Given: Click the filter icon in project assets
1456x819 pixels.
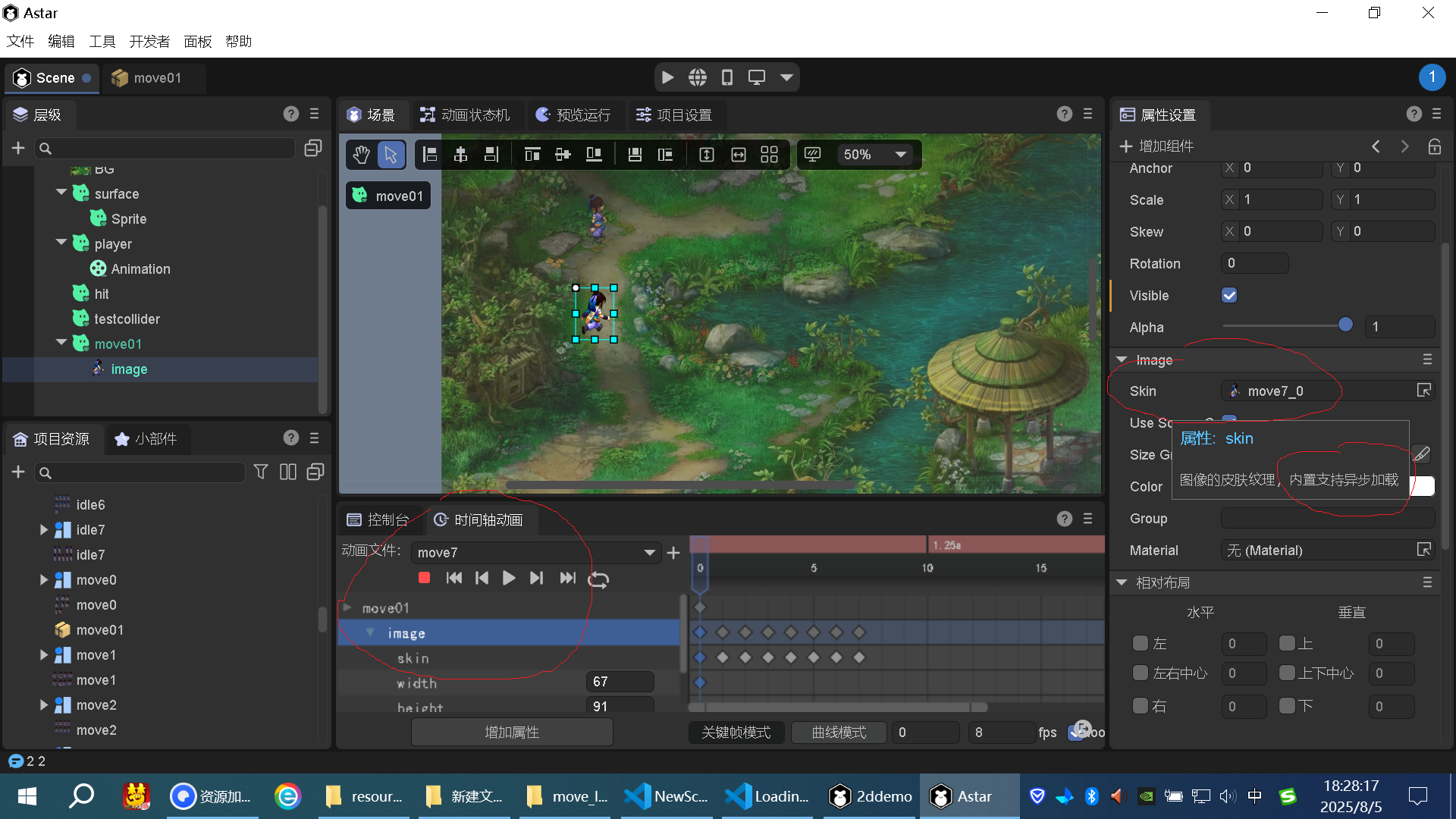Looking at the screenshot, I should (x=261, y=472).
